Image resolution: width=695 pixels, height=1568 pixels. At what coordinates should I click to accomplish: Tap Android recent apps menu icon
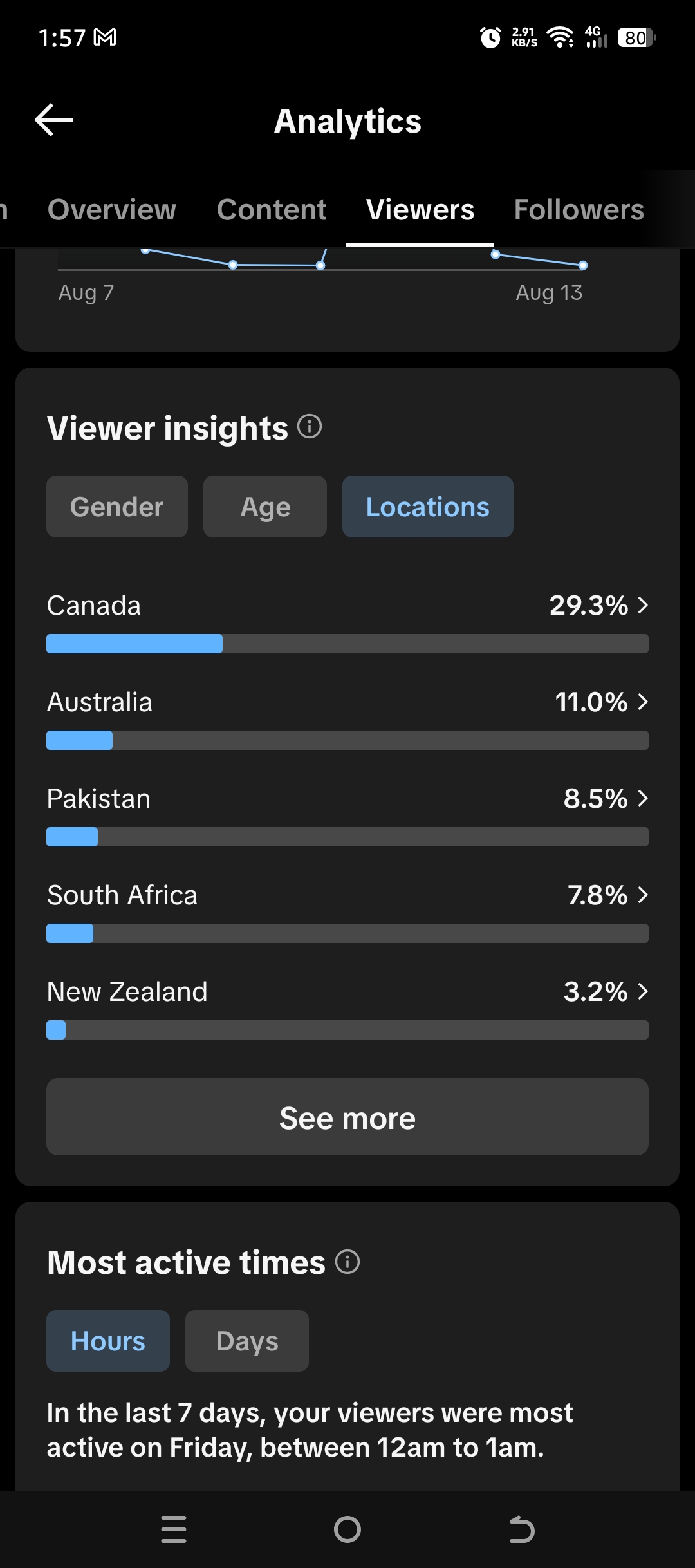tap(174, 1529)
